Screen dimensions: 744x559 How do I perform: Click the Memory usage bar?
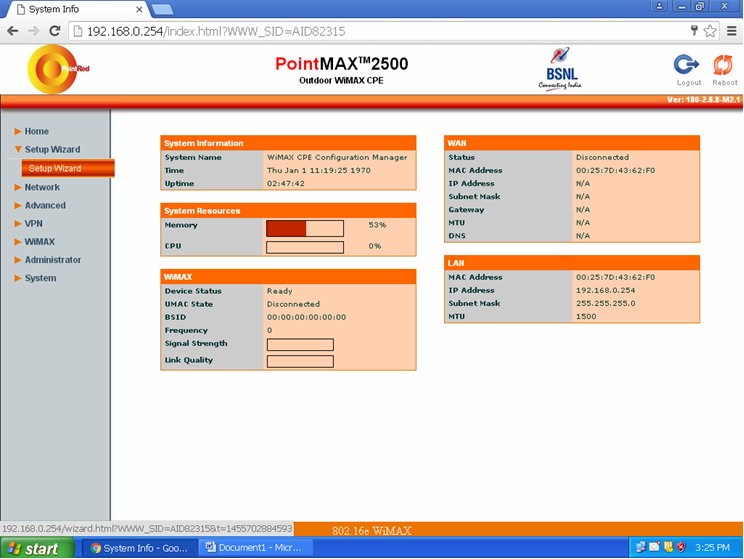click(305, 228)
